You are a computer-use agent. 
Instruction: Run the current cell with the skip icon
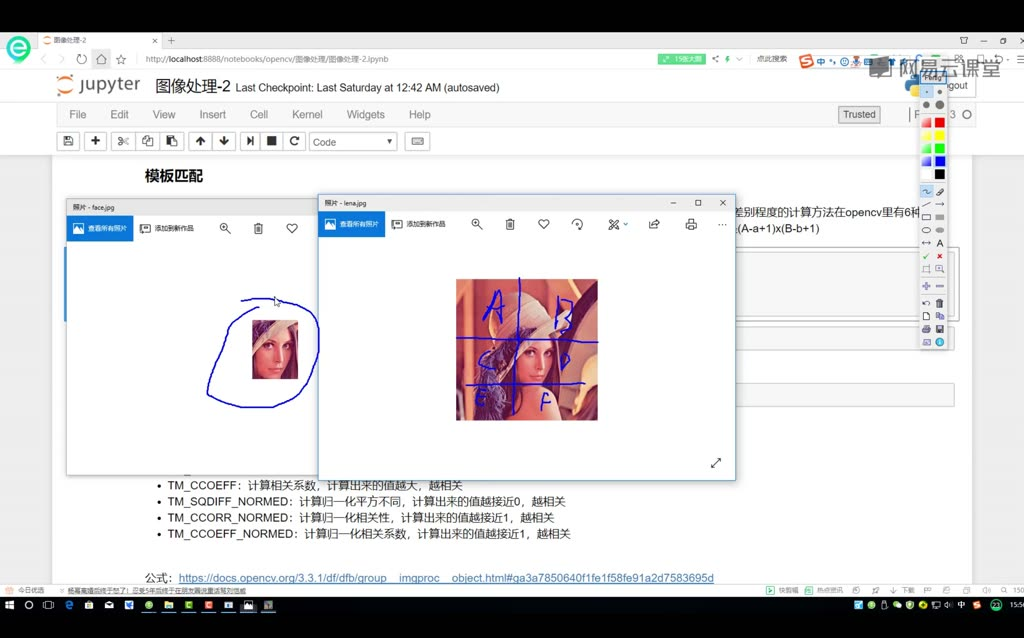pos(250,141)
